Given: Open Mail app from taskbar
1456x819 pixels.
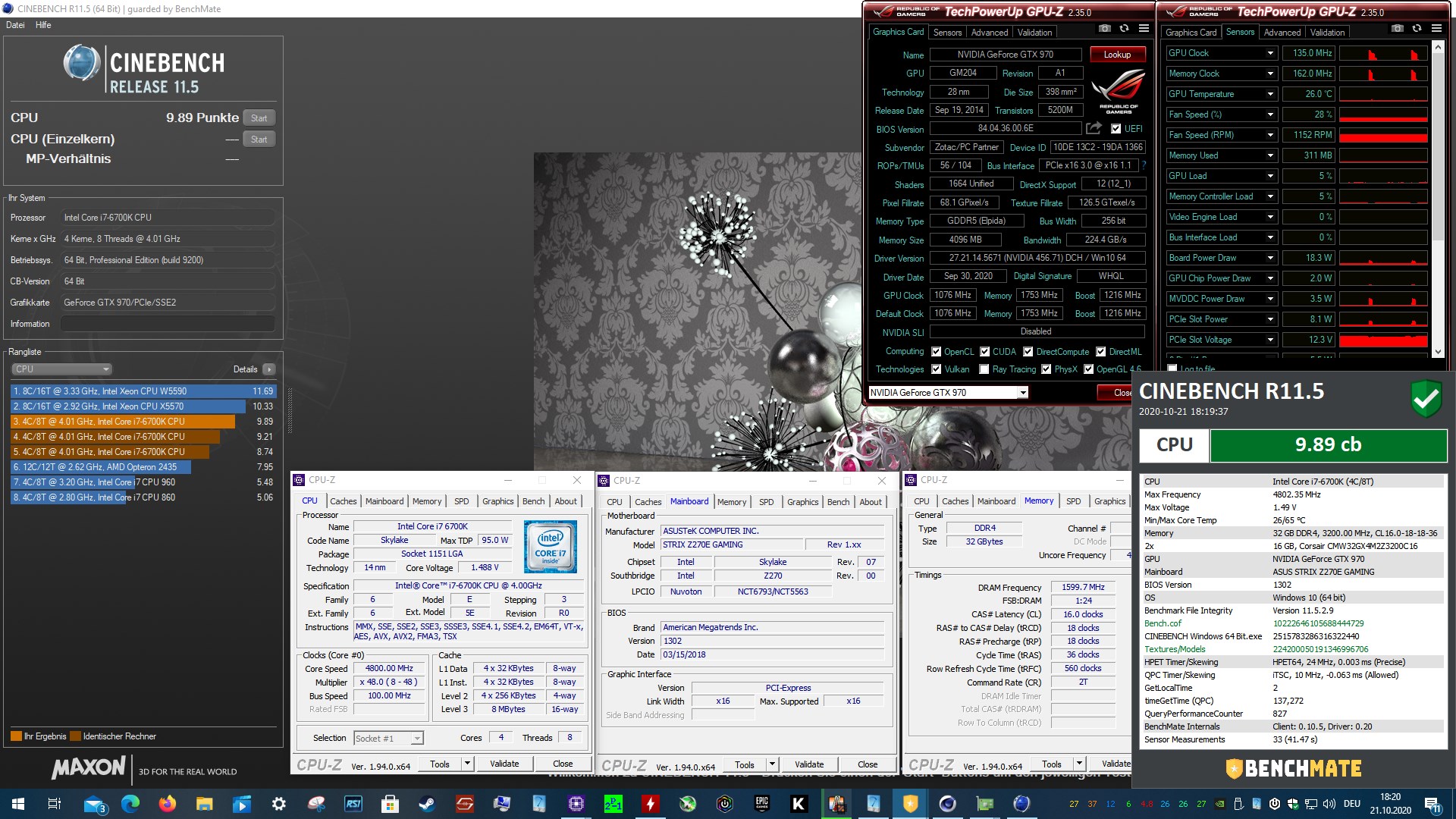Looking at the screenshot, I should 94,804.
